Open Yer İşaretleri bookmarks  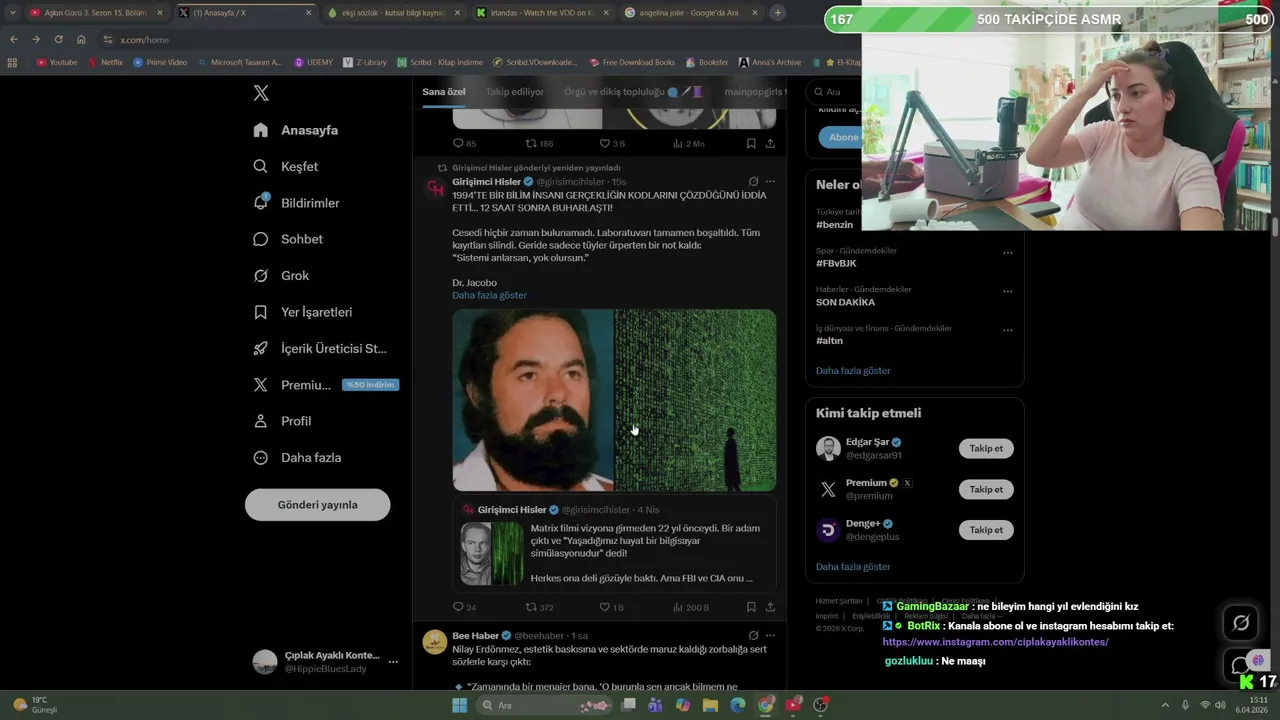(x=303, y=312)
